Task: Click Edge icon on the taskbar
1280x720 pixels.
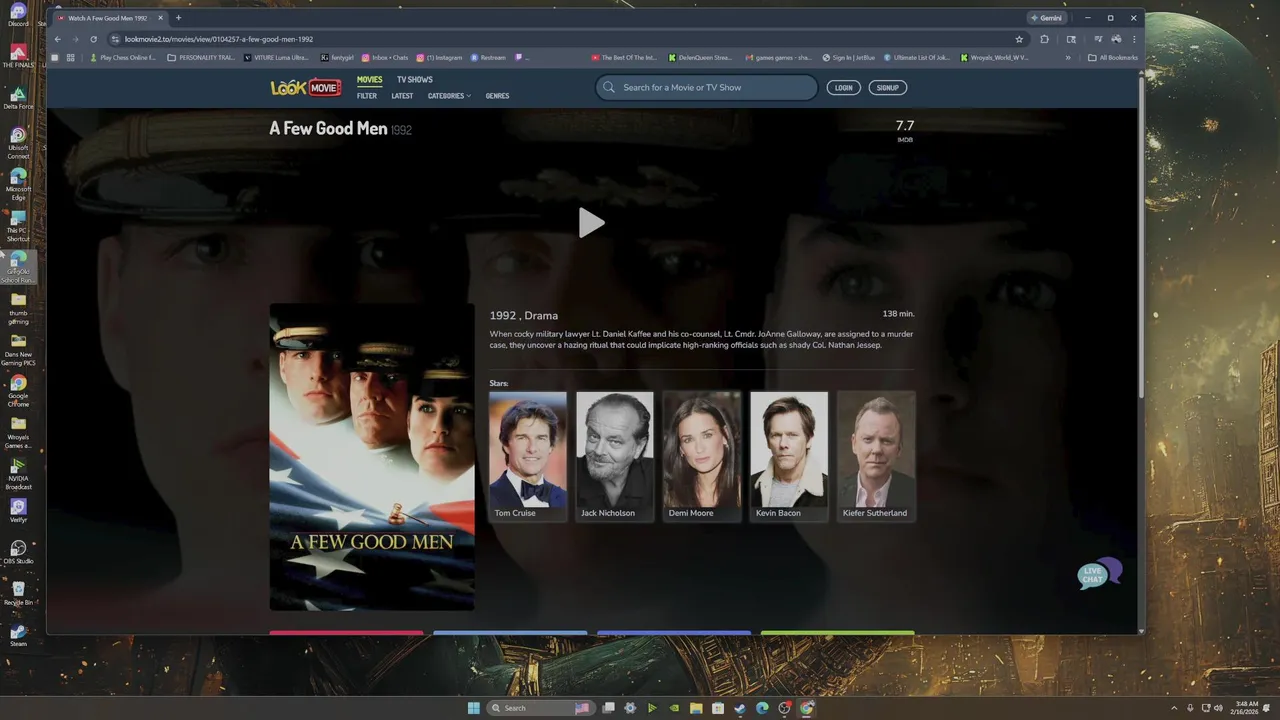Action: 762,708
